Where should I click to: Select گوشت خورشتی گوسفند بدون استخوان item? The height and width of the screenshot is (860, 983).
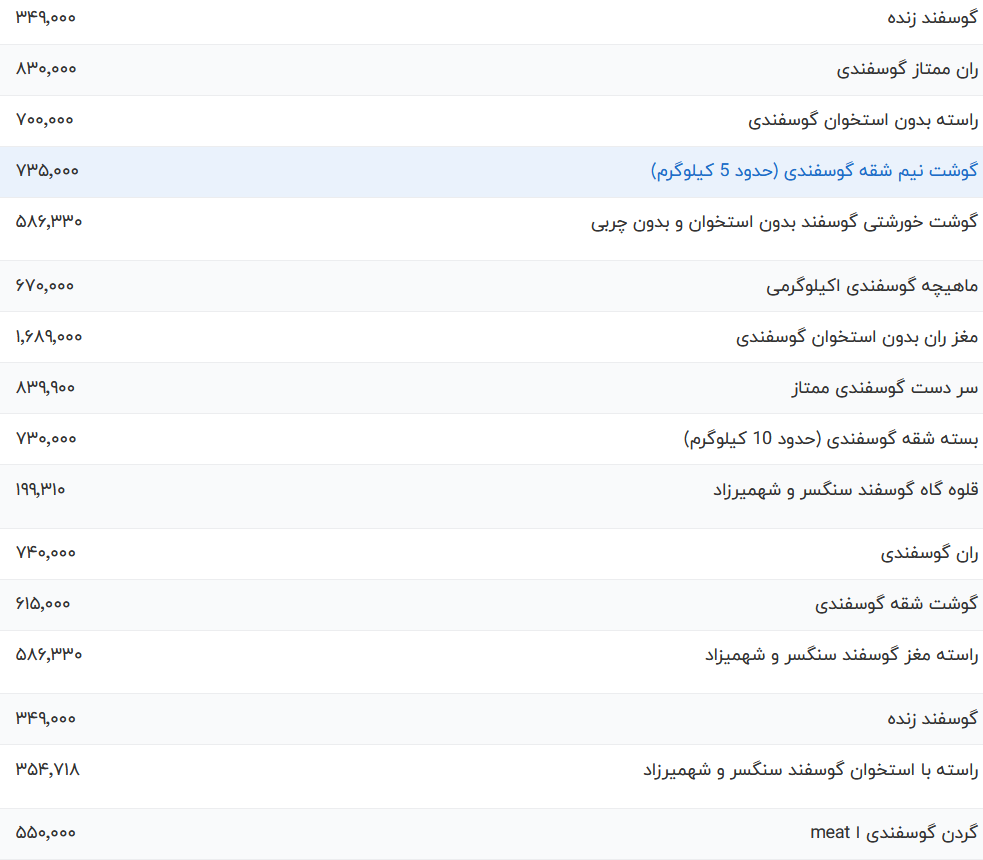[x=784, y=222]
